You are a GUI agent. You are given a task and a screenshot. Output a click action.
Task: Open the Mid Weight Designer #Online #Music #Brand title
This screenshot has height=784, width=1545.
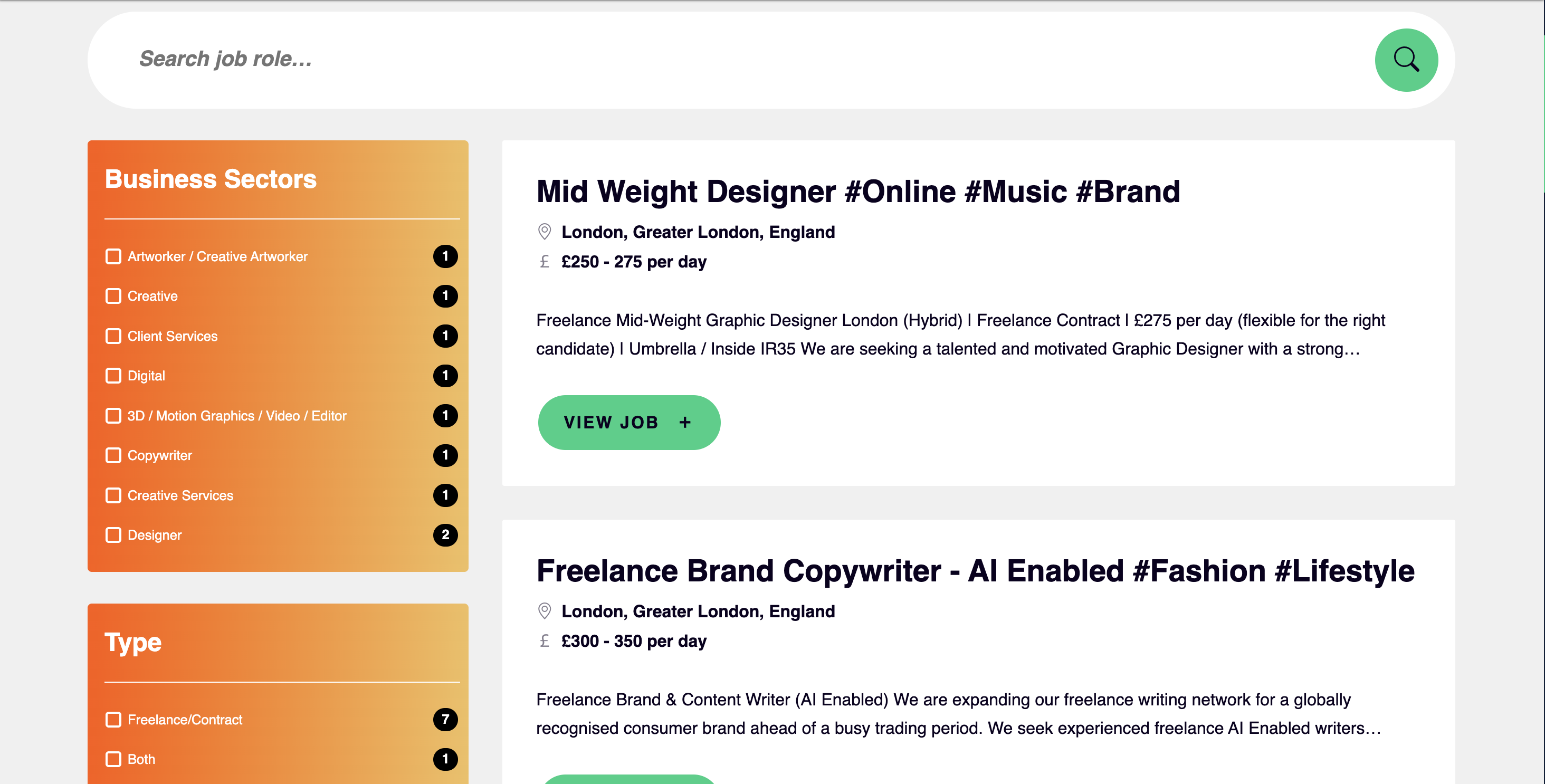pyautogui.click(x=857, y=192)
